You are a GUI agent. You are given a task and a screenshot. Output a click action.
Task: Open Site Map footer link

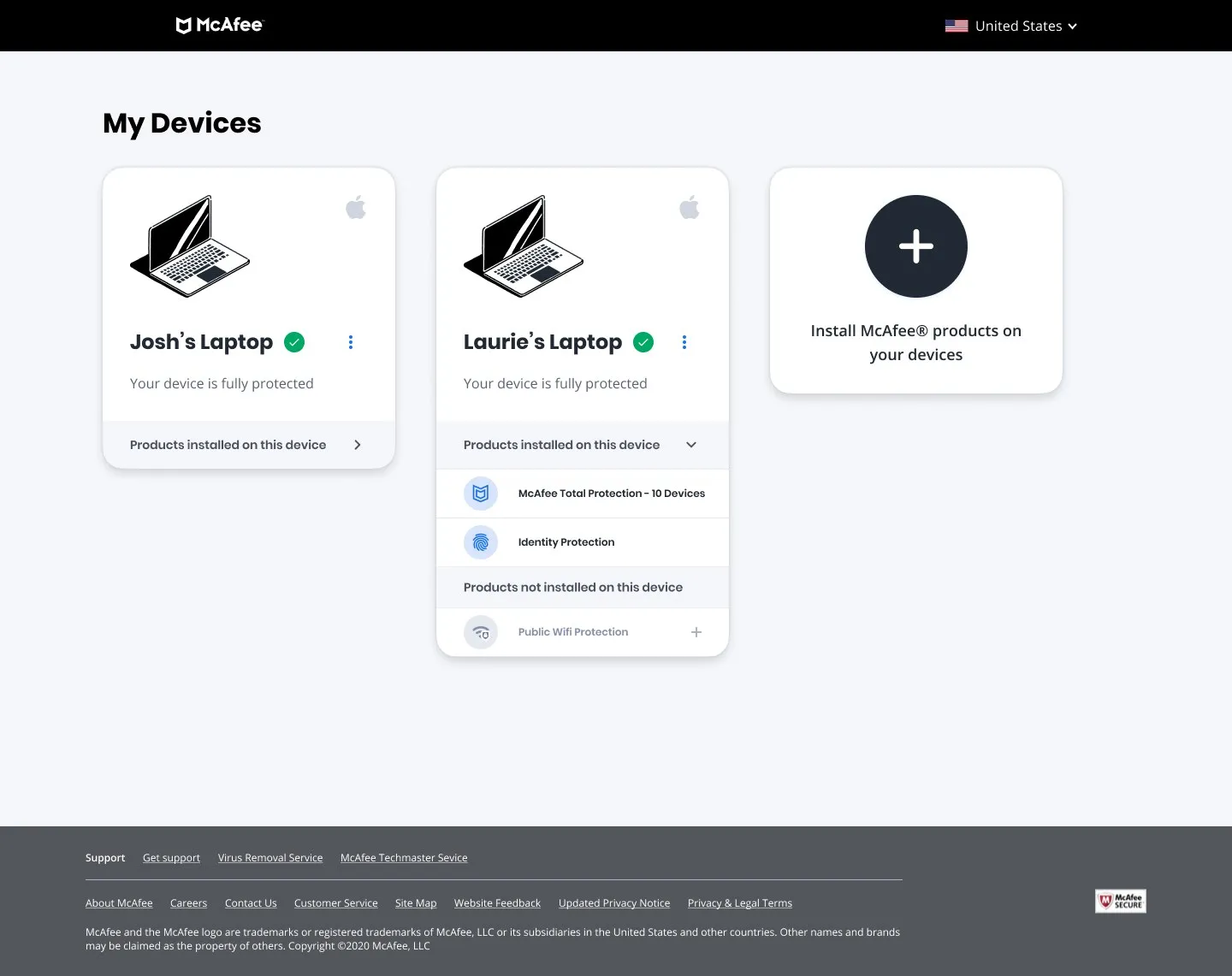coord(416,903)
